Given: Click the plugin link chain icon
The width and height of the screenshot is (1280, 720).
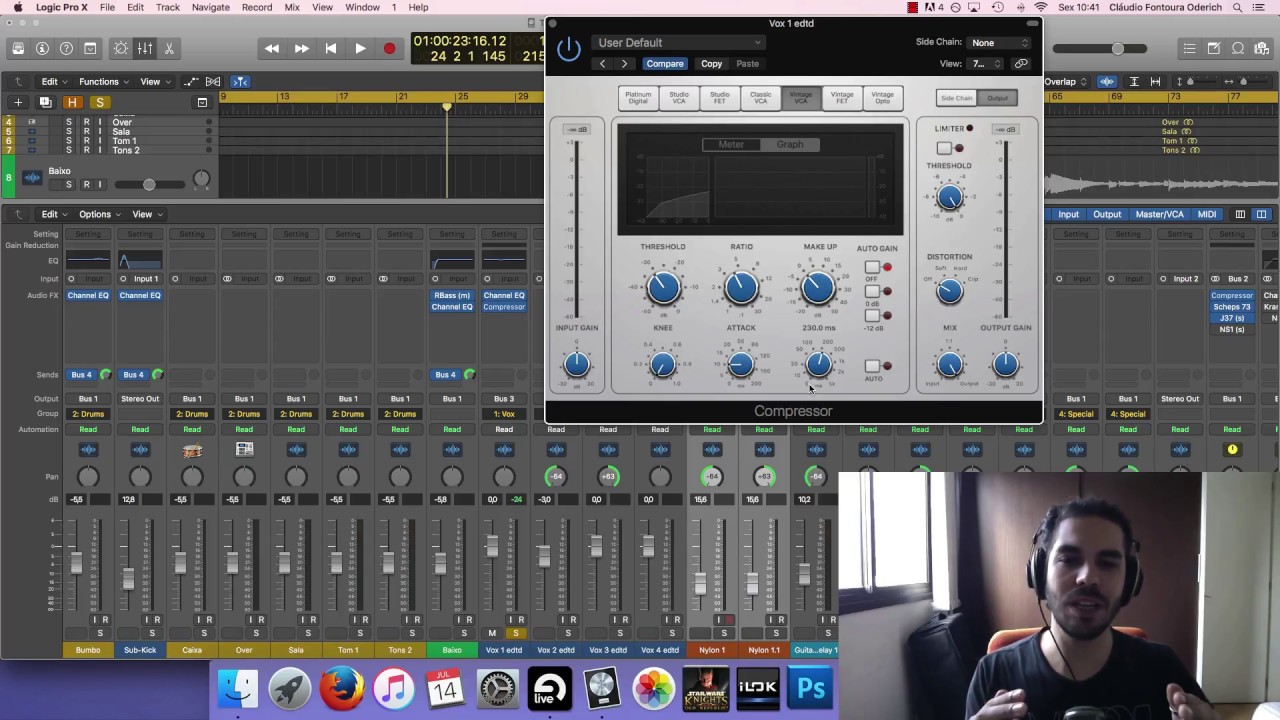Looking at the screenshot, I should point(1021,64).
